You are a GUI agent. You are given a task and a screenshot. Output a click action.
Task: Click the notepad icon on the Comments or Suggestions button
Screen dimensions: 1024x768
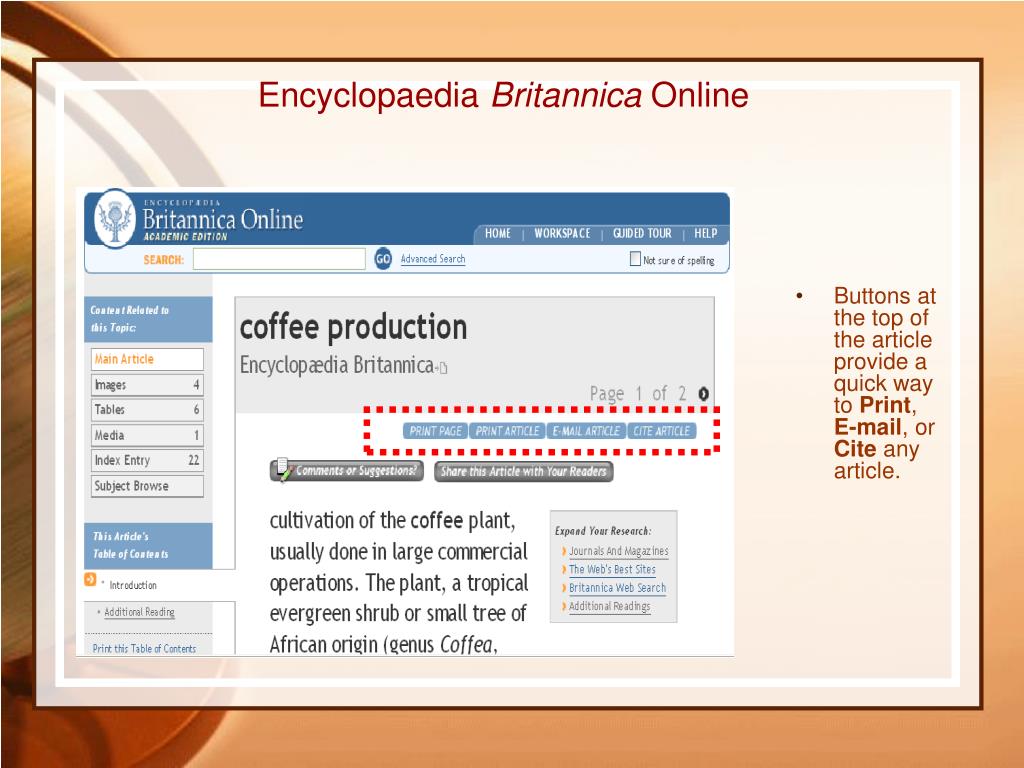(283, 469)
